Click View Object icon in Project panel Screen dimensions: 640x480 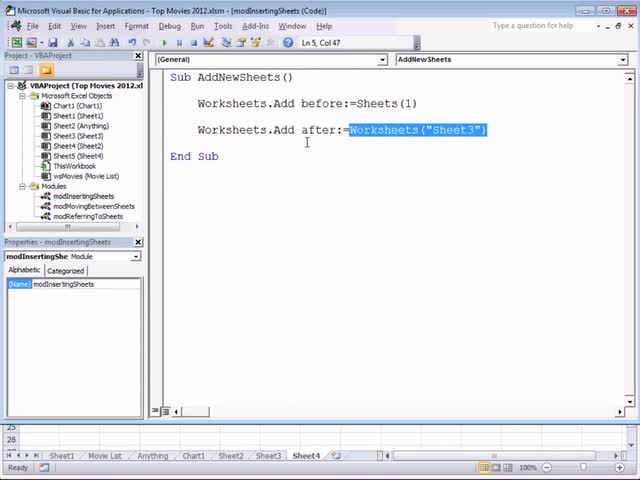(x=28, y=70)
